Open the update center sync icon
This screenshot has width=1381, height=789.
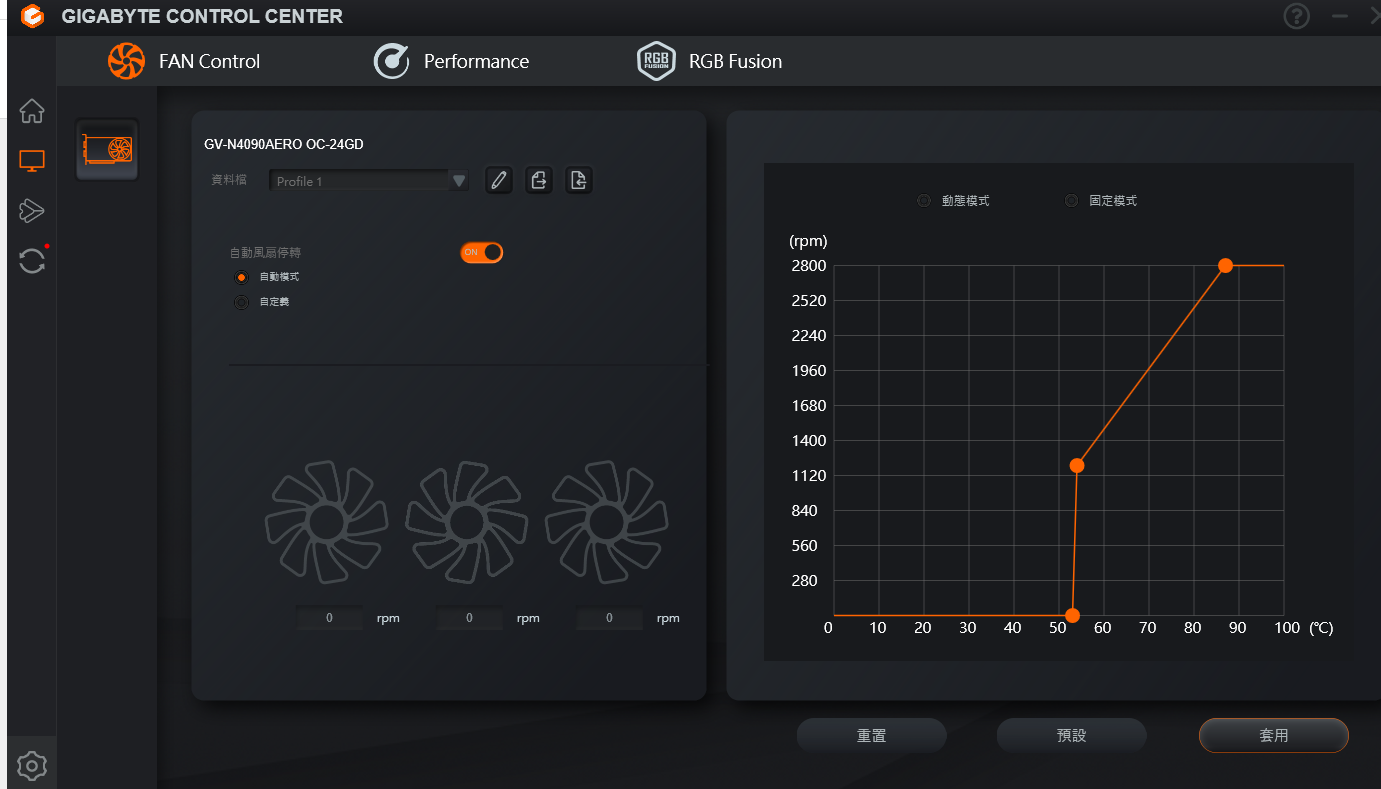(x=32, y=261)
